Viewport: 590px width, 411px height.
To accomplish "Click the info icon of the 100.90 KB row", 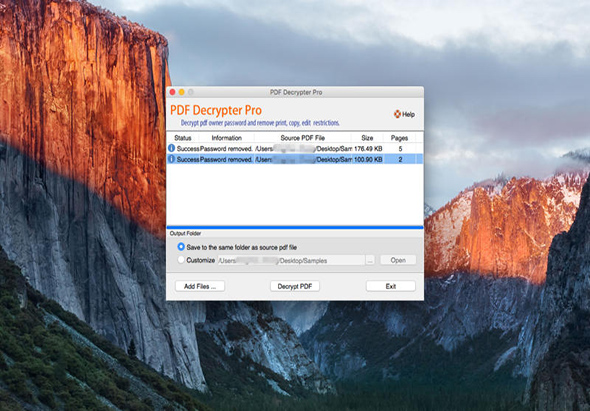I will pyautogui.click(x=172, y=159).
